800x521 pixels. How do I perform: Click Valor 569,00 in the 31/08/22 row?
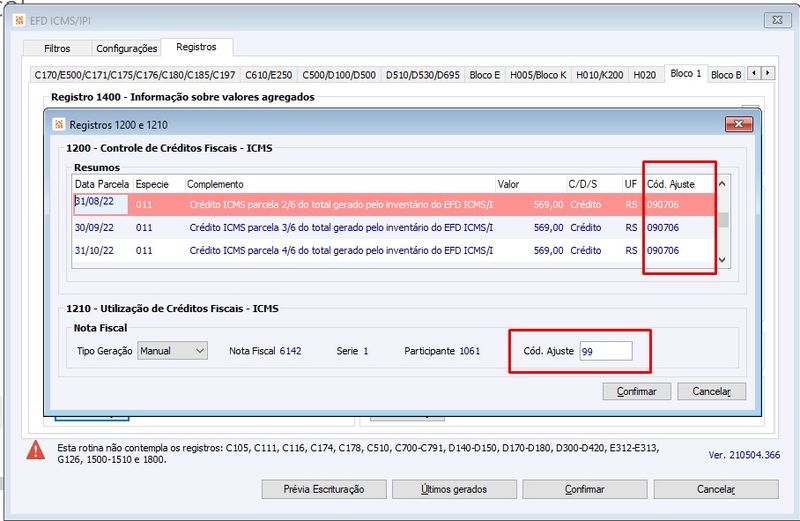pos(548,205)
